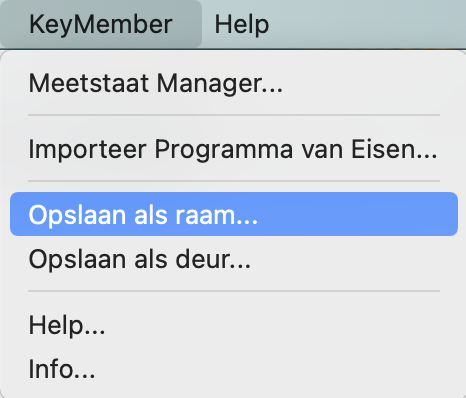
Task: Select Opslaan als raam
Action: pyautogui.click(x=234, y=214)
